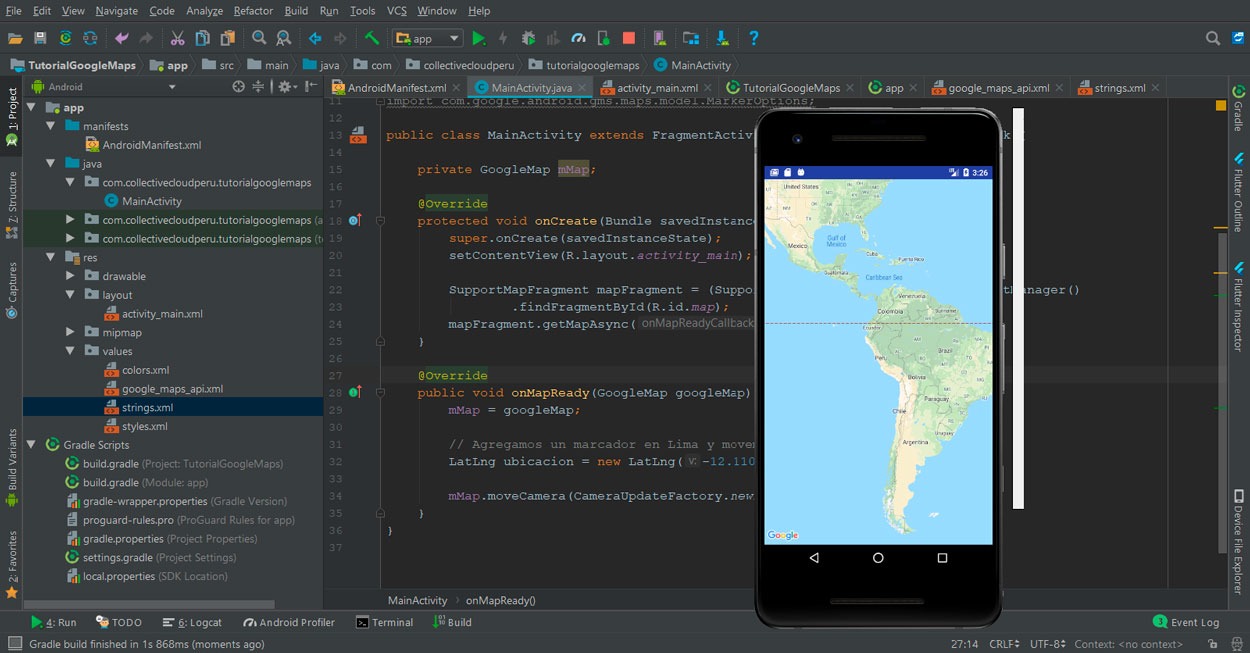The height and width of the screenshot is (653, 1250).
Task: Collapse the values folder
Action: [x=69, y=351]
